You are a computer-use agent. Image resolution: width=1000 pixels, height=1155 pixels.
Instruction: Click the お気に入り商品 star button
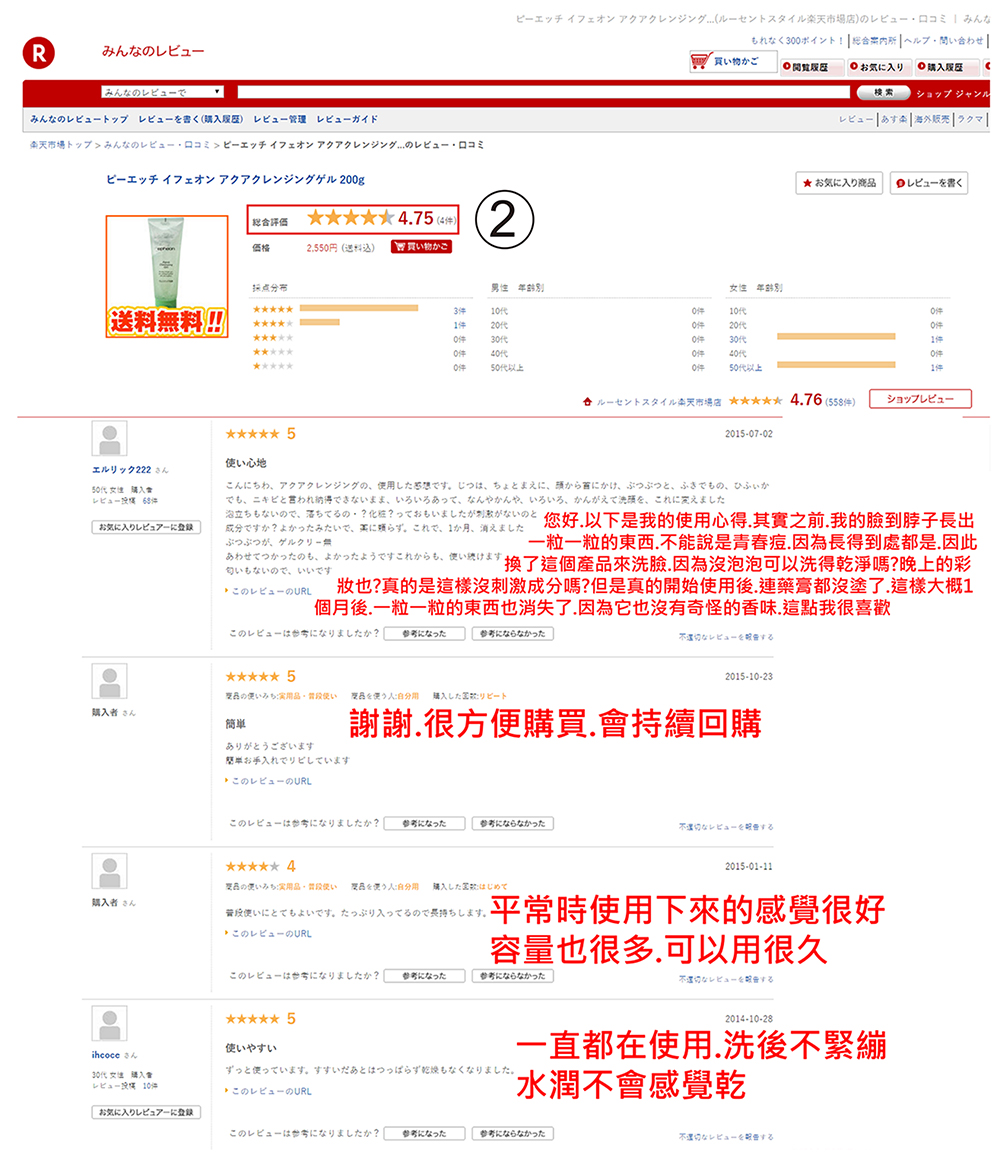pyautogui.click(x=838, y=183)
